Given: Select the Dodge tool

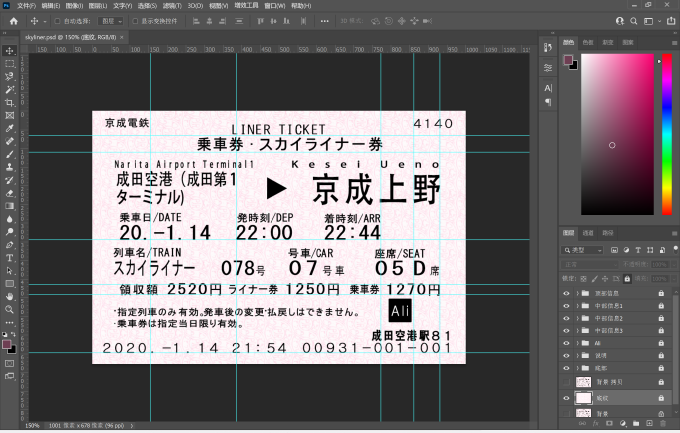Looking at the screenshot, I should pyautogui.click(x=9, y=232).
